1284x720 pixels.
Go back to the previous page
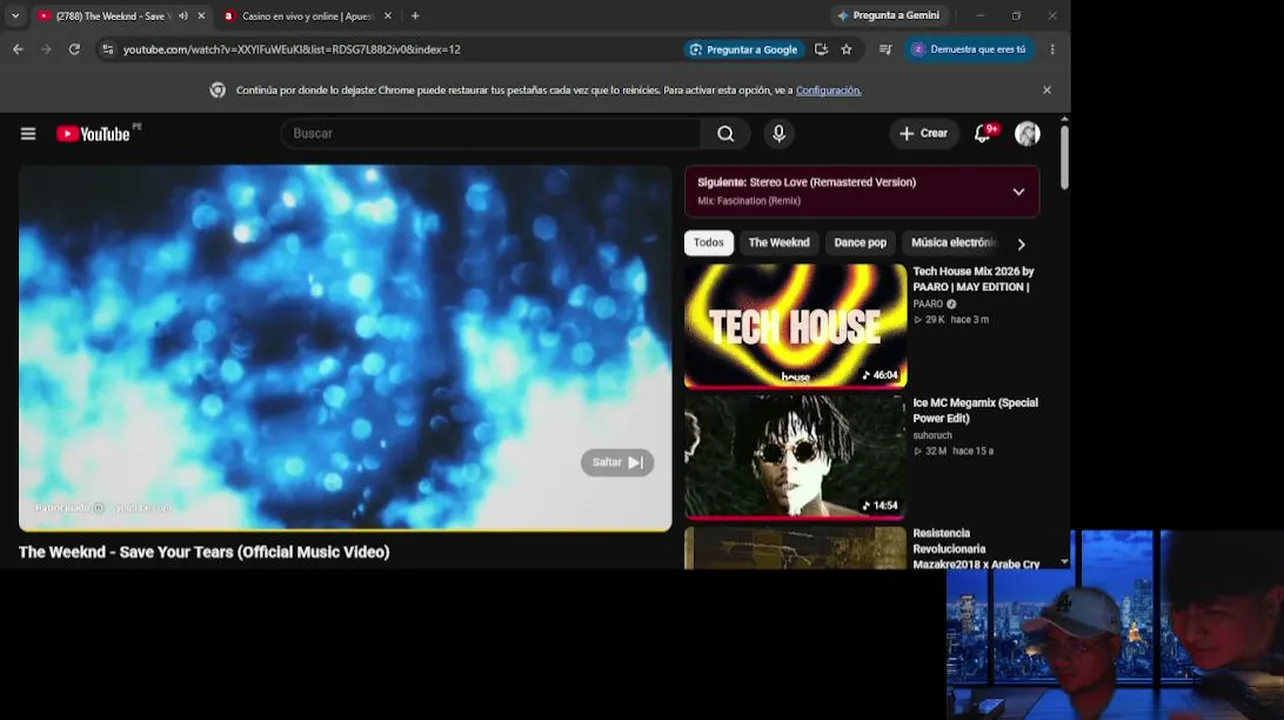[18, 49]
